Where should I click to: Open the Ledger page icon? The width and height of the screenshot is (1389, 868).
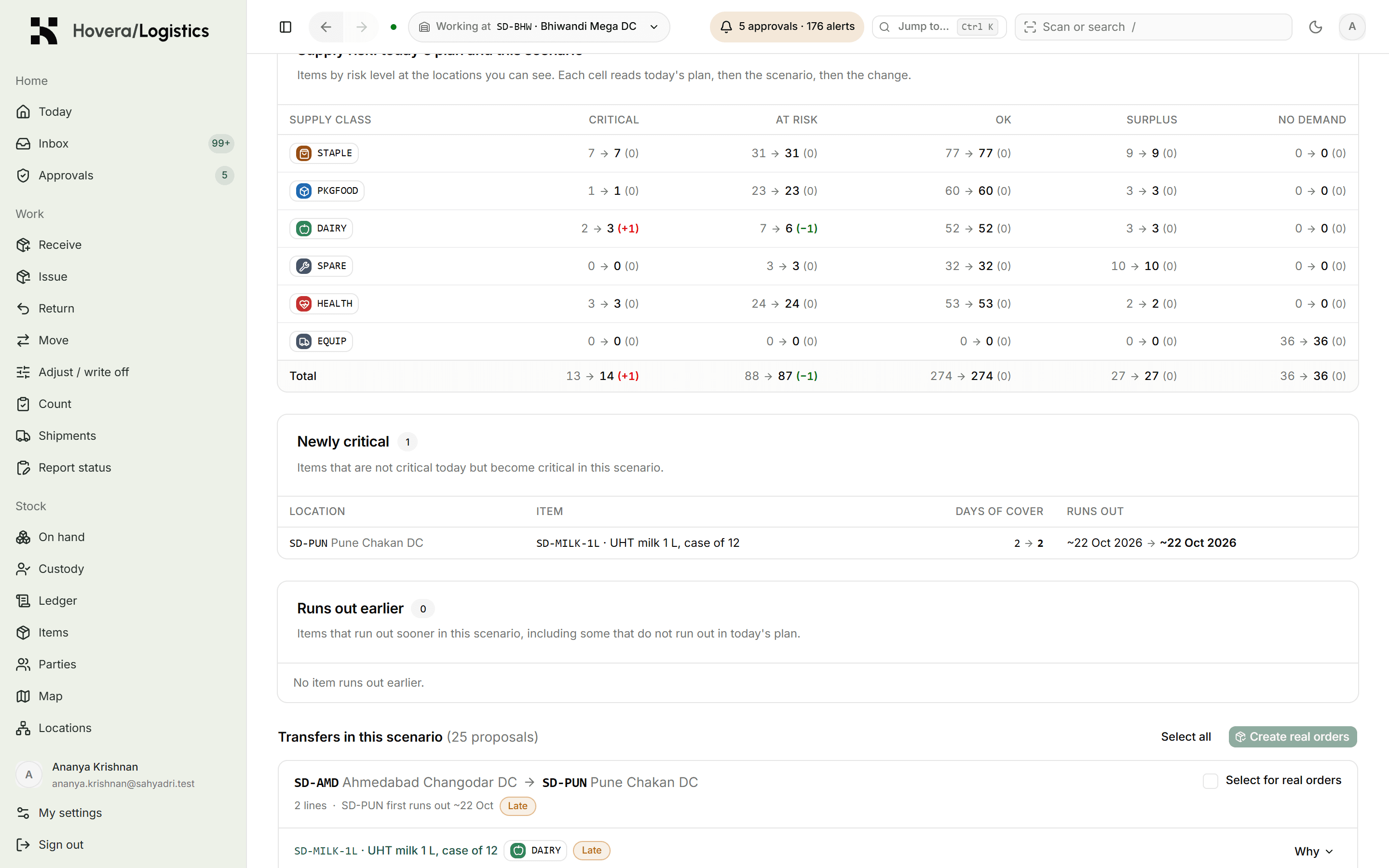coord(23,601)
